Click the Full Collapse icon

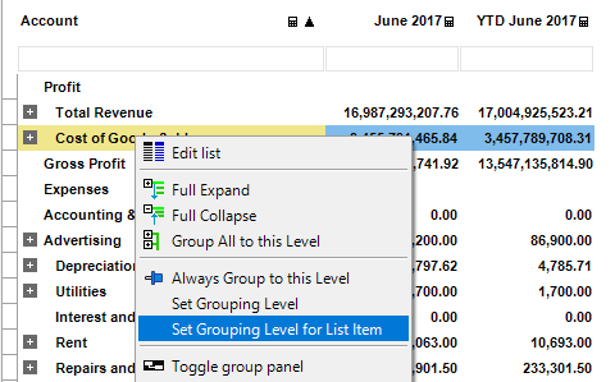point(154,215)
